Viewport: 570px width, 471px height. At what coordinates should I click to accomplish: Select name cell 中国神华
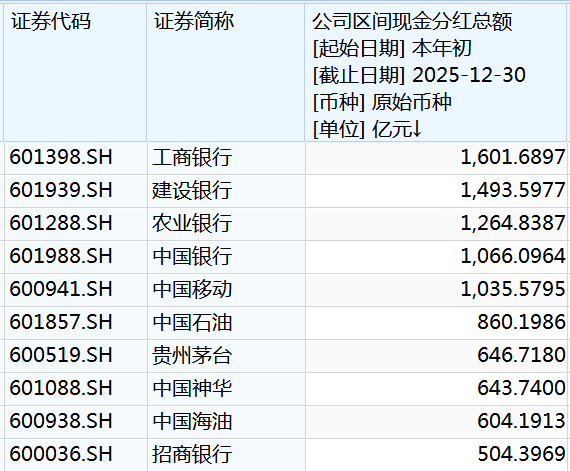[226, 389]
